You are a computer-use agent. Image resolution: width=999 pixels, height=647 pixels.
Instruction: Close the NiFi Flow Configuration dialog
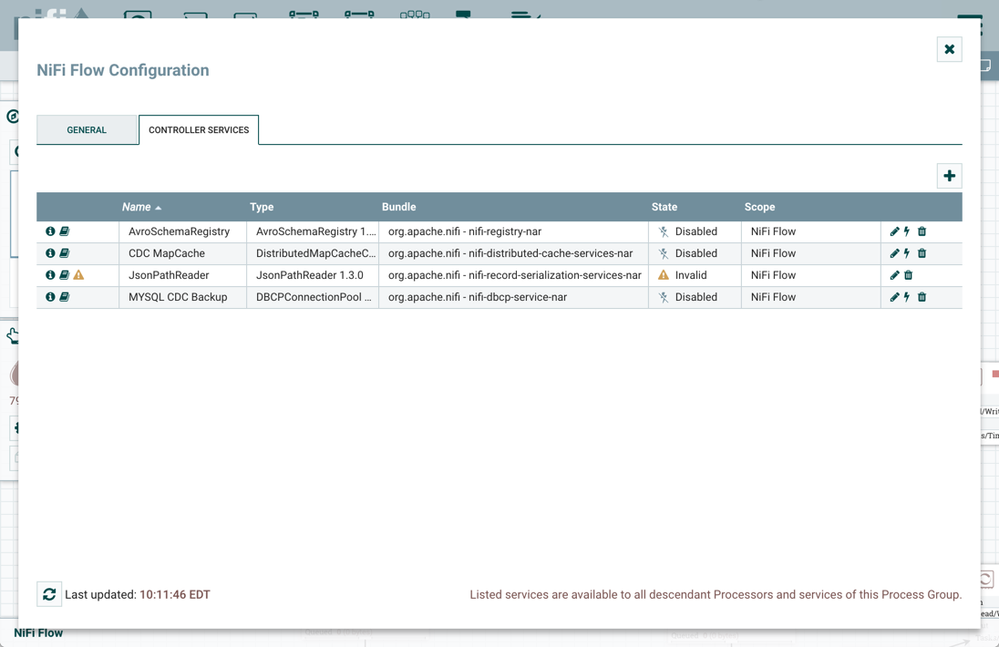[949, 49]
